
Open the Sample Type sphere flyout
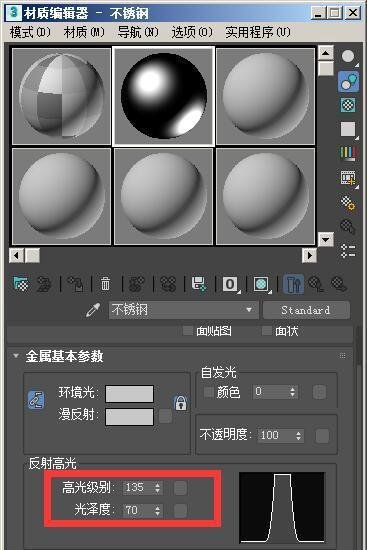(348, 57)
